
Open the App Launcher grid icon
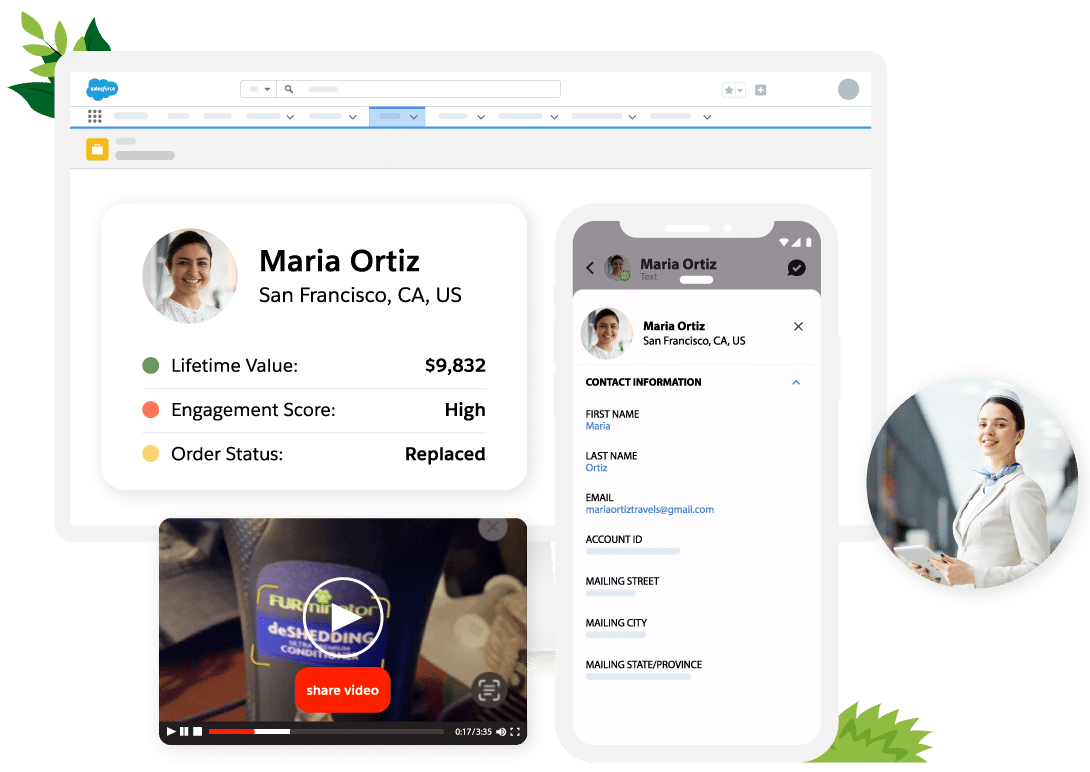tap(95, 116)
